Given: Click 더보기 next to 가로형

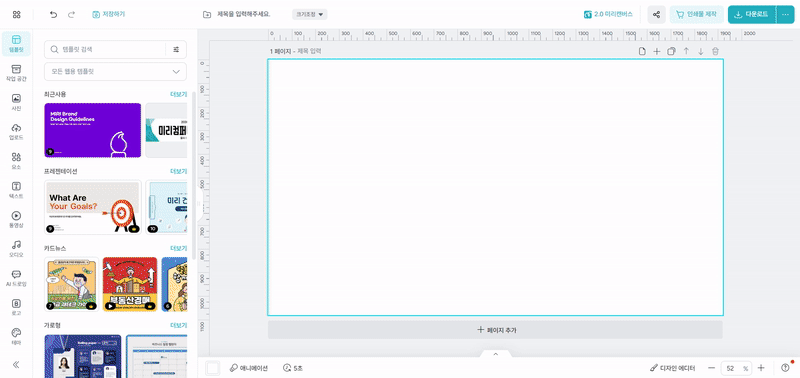Looking at the screenshot, I should 178,325.
